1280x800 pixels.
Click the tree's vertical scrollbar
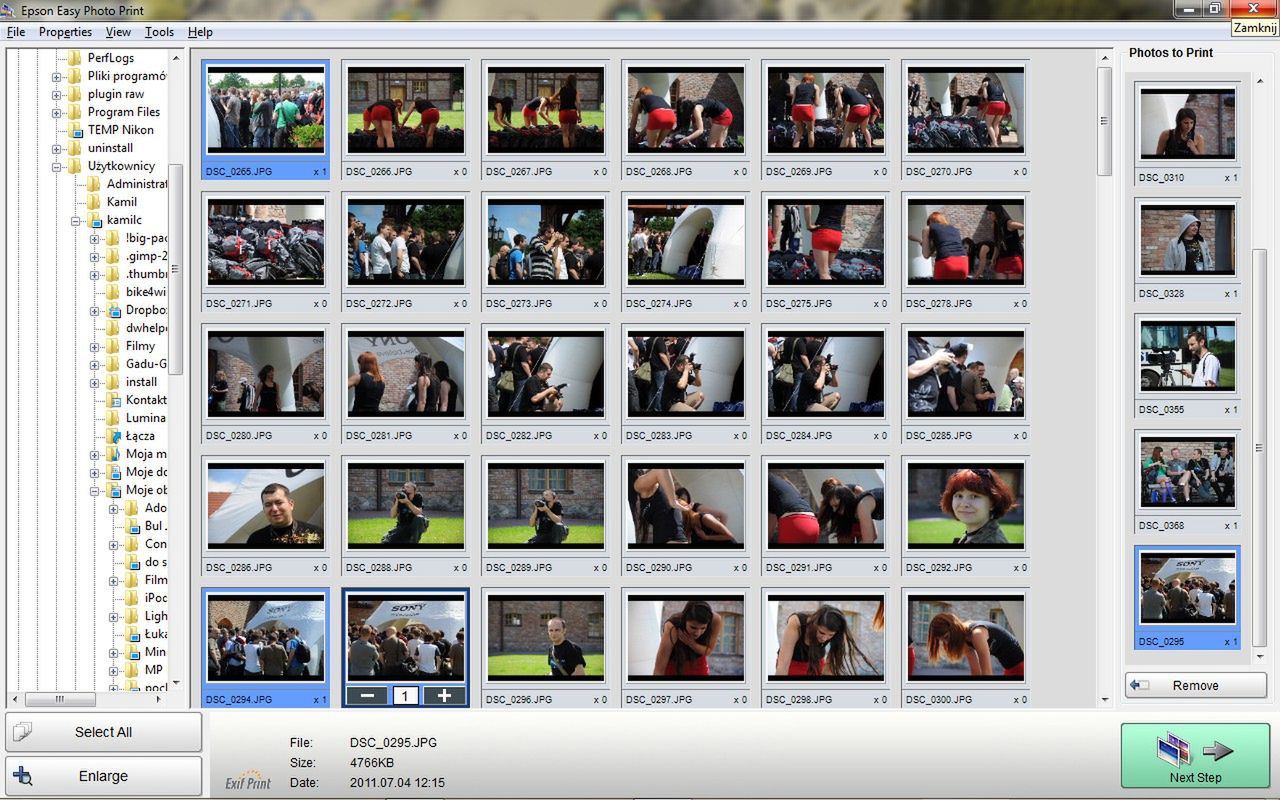(x=176, y=270)
